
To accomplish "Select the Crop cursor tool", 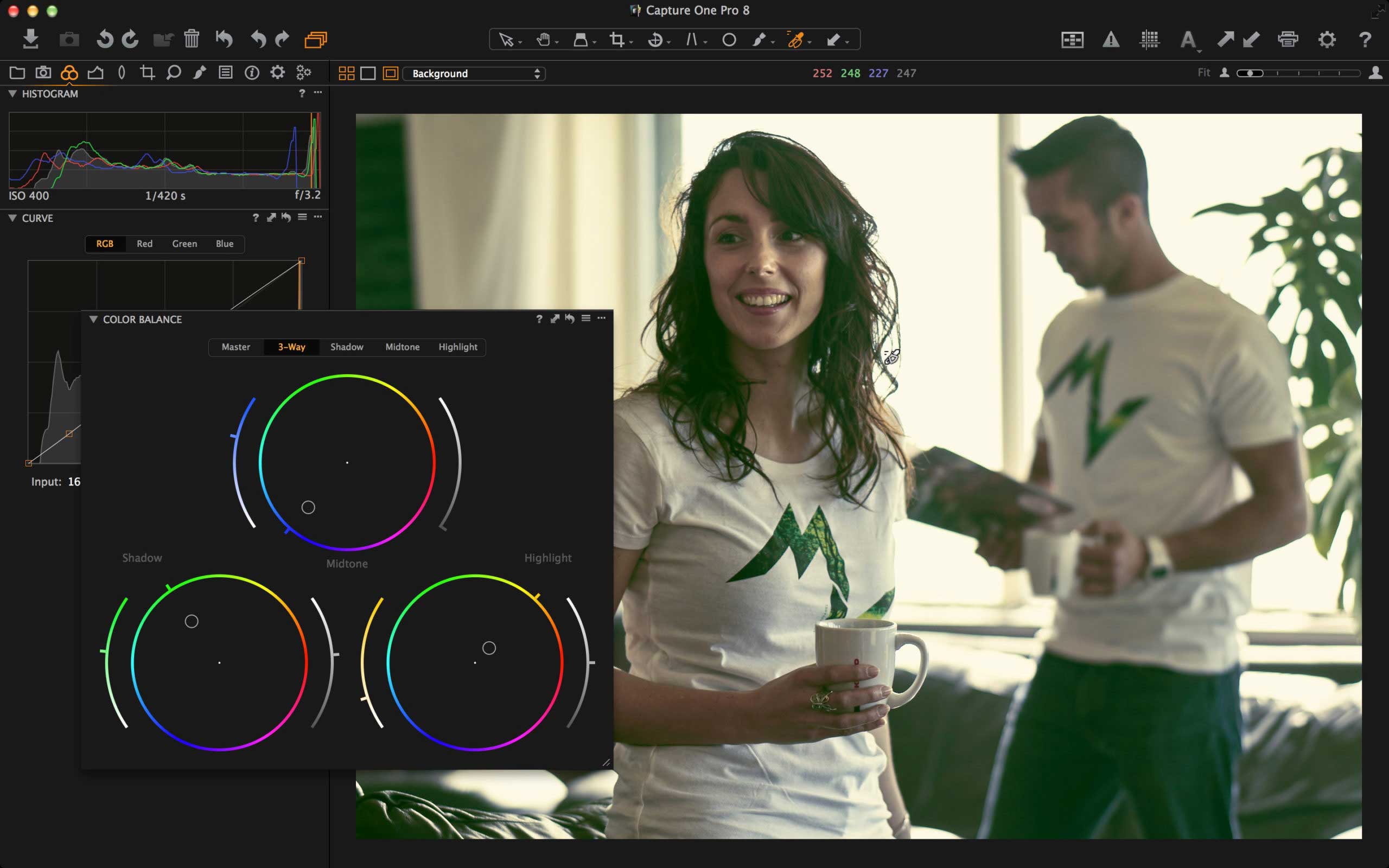I will pos(617,40).
